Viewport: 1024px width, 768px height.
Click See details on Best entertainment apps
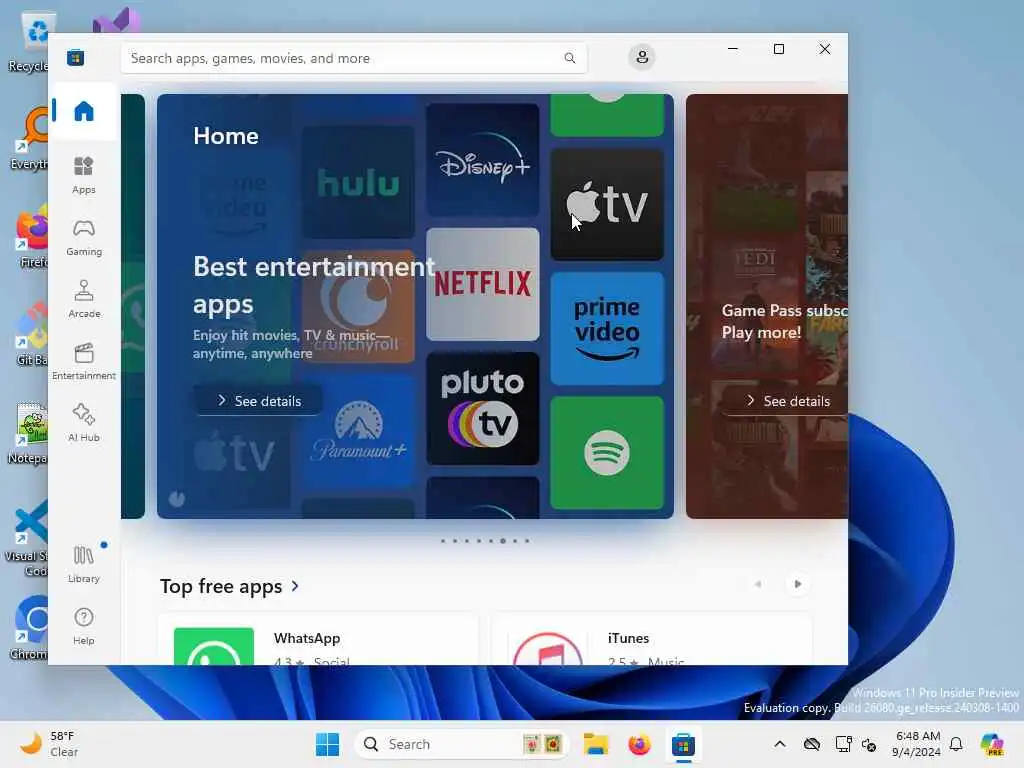coord(259,400)
